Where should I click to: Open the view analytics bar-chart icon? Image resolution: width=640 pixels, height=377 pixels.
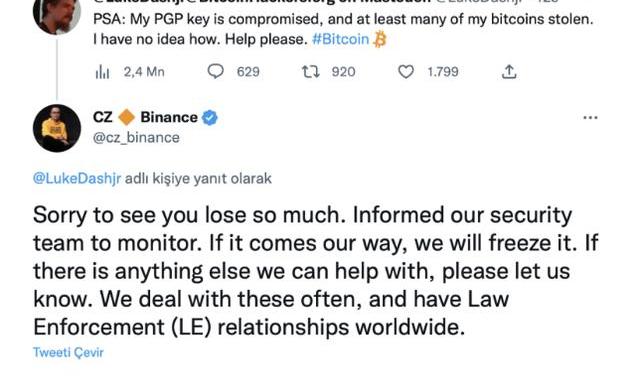pyautogui.click(x=102, y=72)
